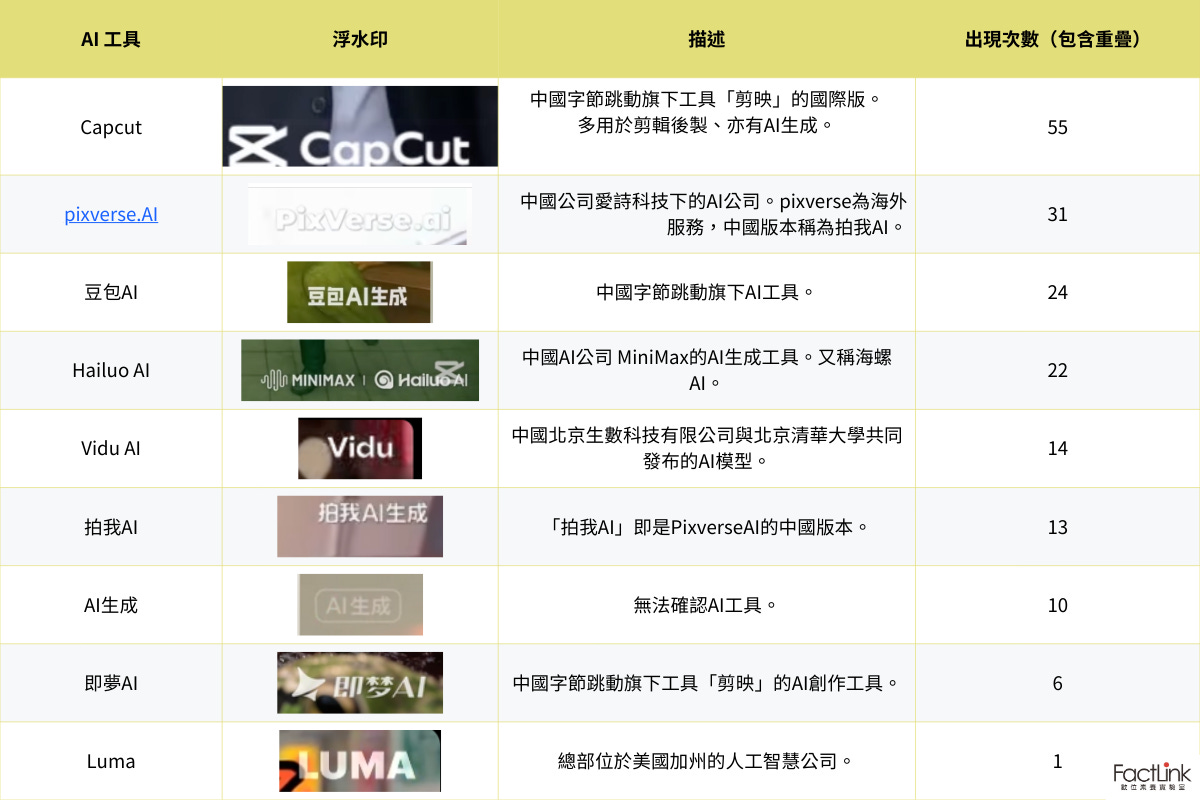
Task: Select the 拍我AI name cell
Action: click(x=111, y=527)
